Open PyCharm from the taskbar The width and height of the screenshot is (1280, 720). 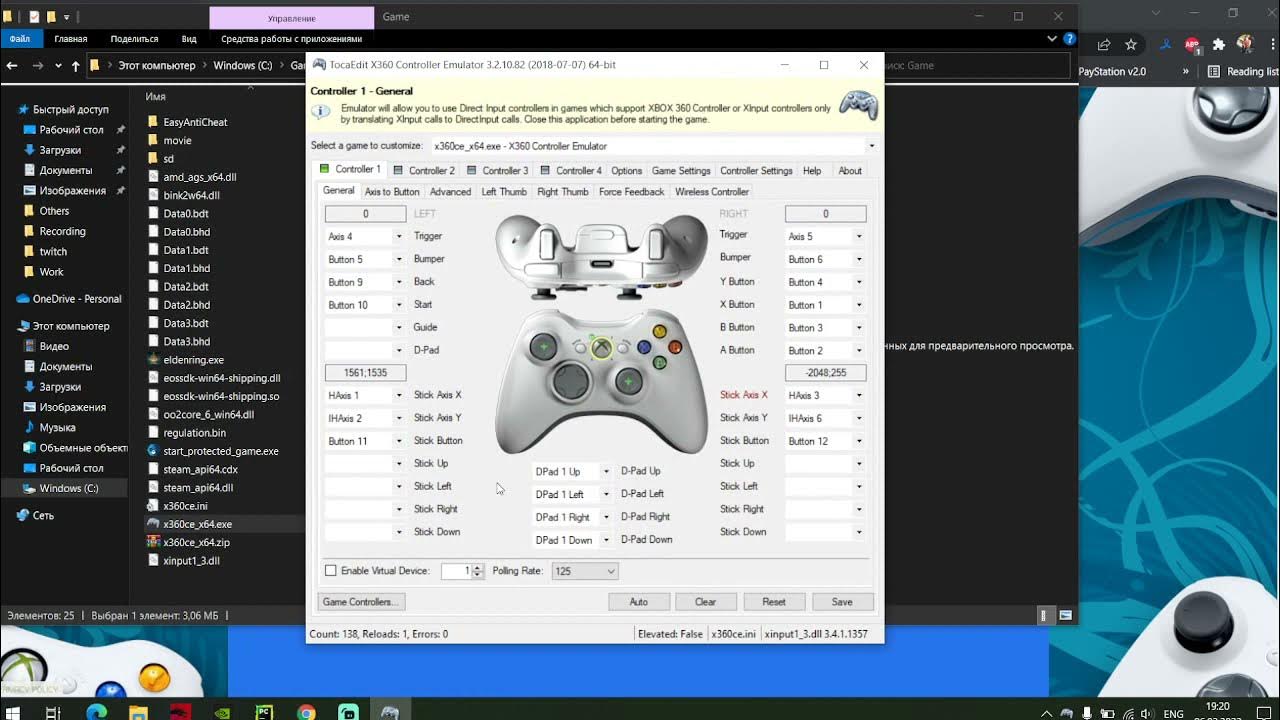[264, 713]
